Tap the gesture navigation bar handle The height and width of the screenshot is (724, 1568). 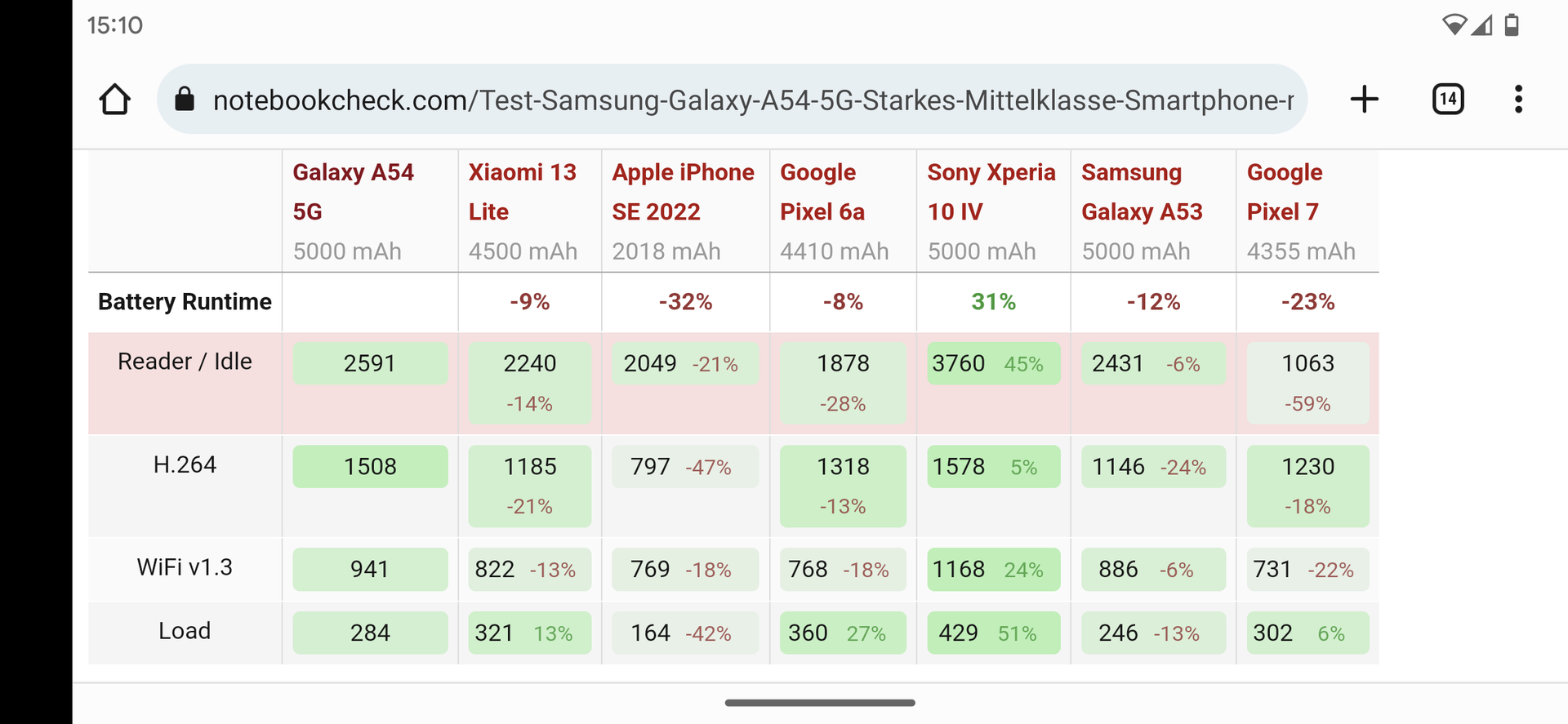click(820, 703)
